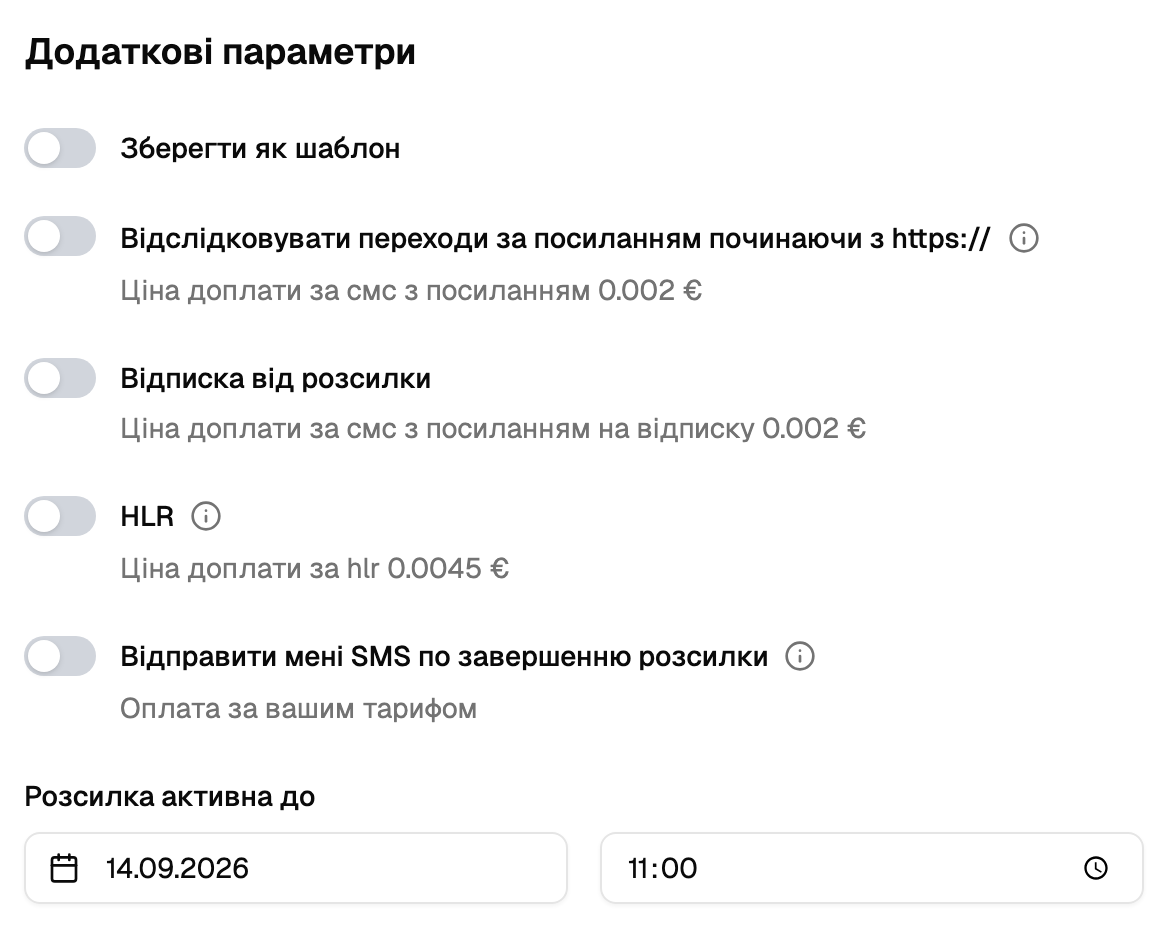
Task: Turn on link click tracking toggle
Action: point(60,237)
